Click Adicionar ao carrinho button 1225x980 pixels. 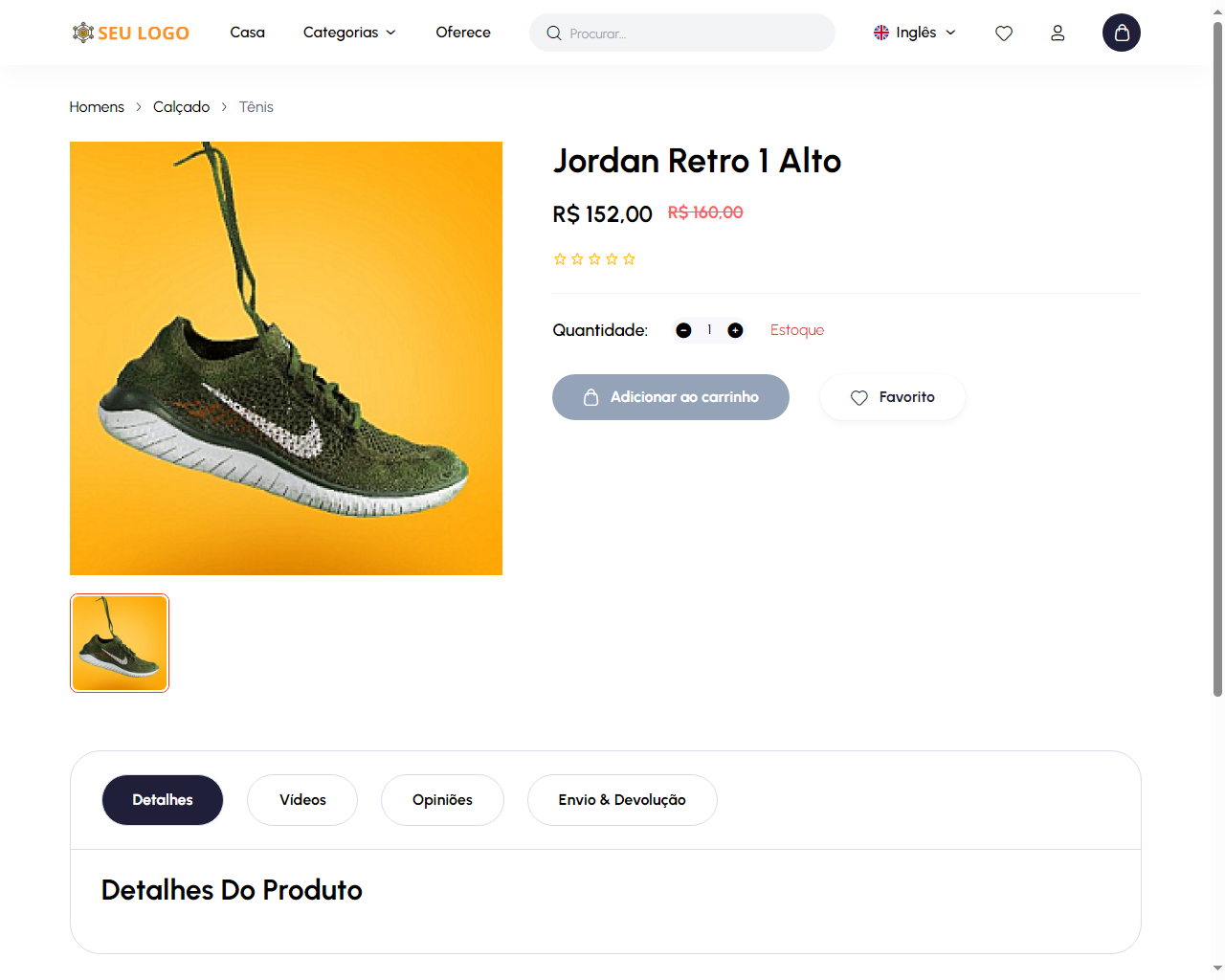pyautogui.click(x=670, y=397)
